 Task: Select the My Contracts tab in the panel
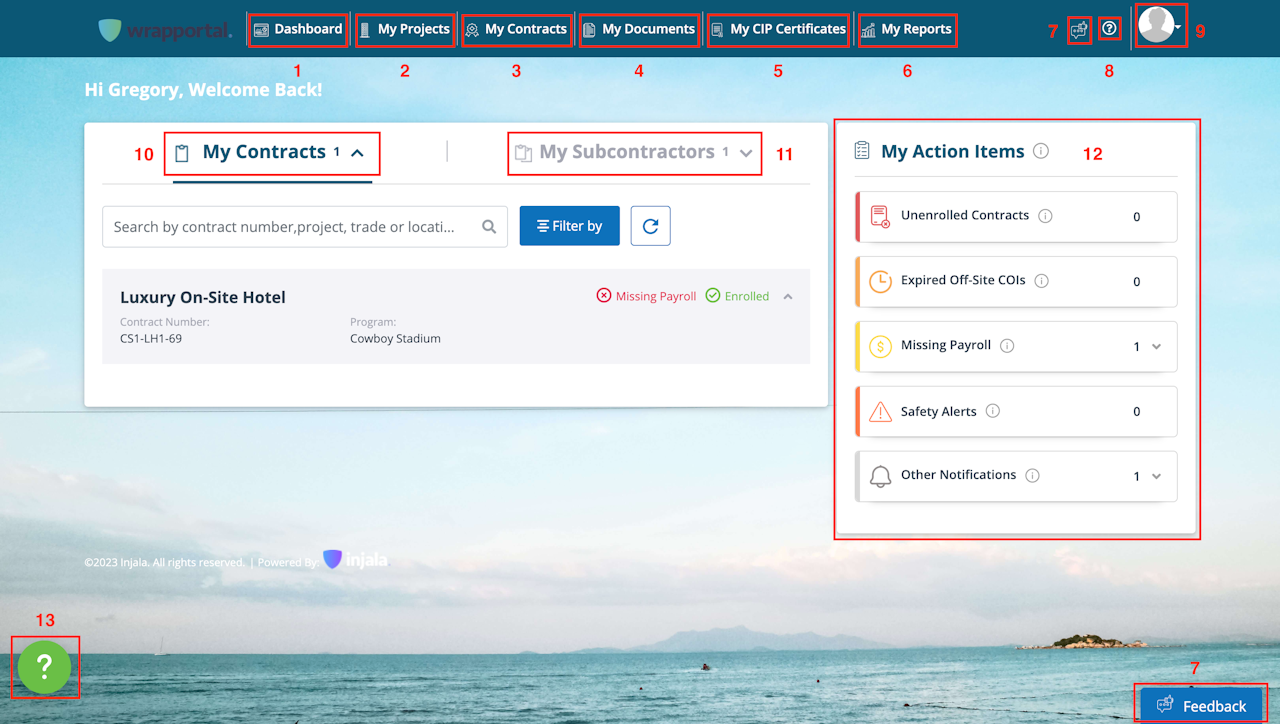(x=272, y=153)
